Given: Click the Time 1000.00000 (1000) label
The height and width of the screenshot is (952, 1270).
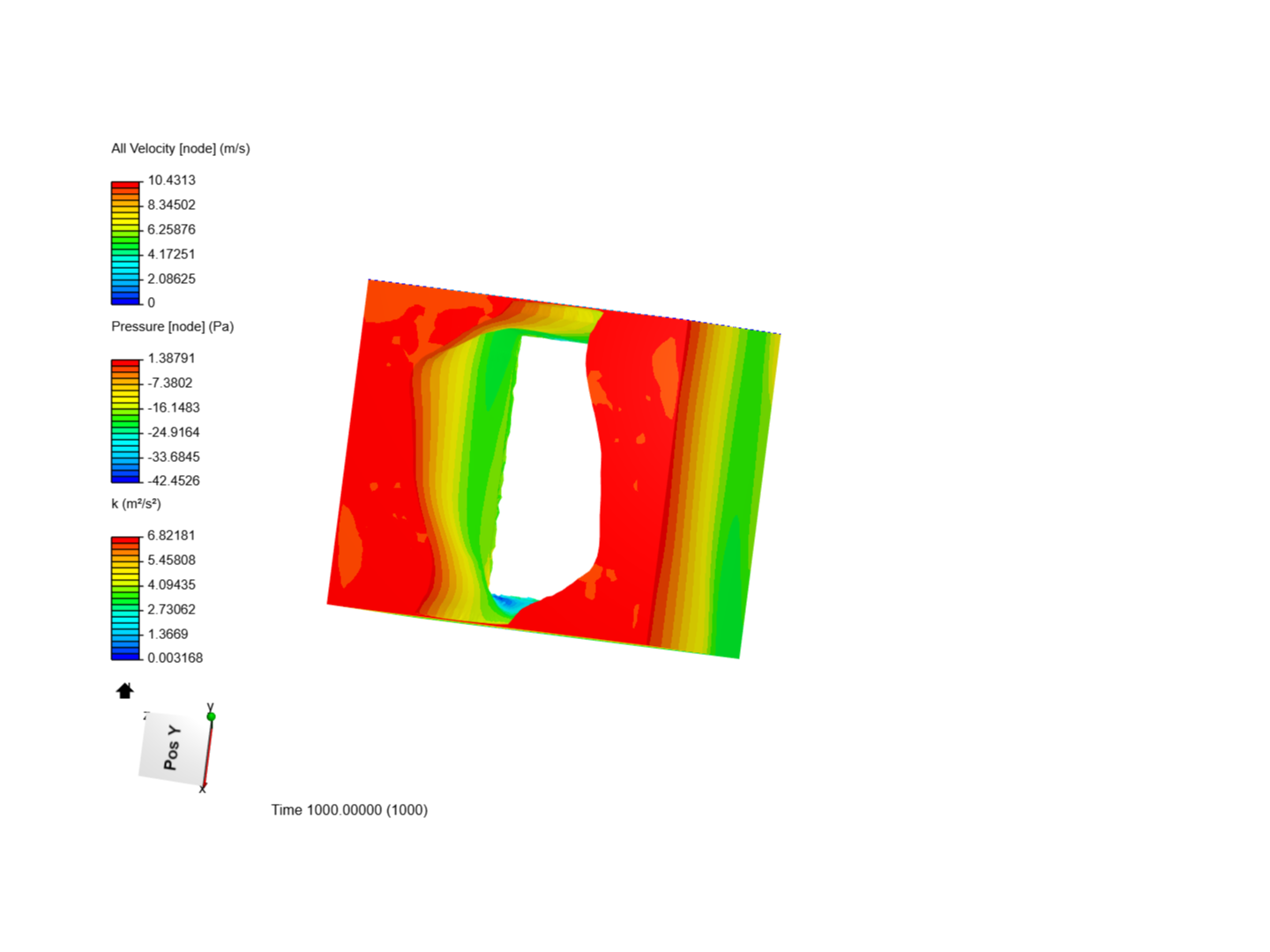Looking at the screenshot, I should click(x=349, y=809).
